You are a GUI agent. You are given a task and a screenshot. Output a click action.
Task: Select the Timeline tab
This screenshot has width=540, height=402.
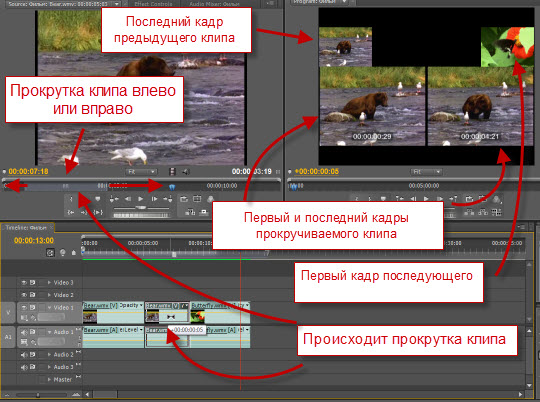click(x=26, y=228)
